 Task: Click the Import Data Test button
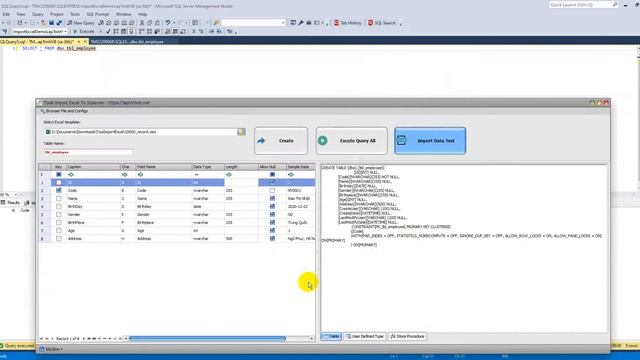[430, 140]
